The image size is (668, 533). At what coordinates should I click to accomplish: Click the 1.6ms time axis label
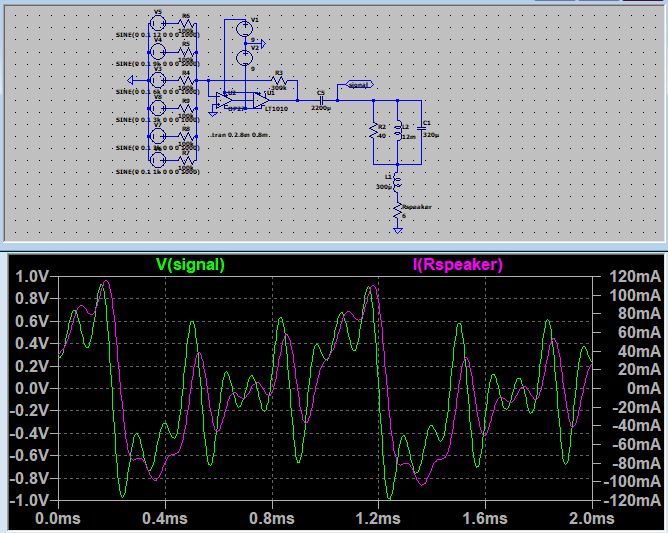(x=485, y=519)
